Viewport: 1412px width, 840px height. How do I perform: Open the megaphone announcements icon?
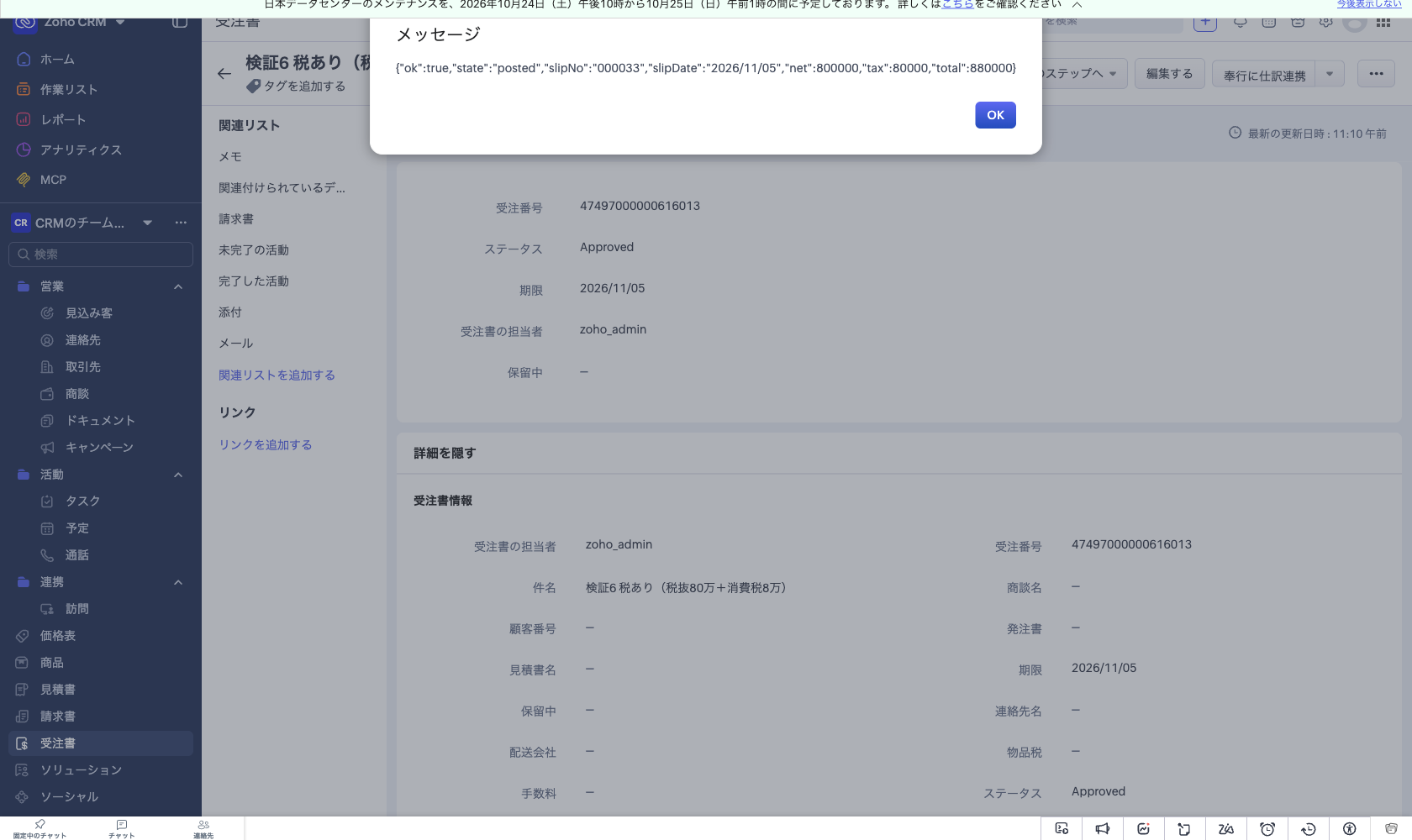click(x=1103, y=829)
